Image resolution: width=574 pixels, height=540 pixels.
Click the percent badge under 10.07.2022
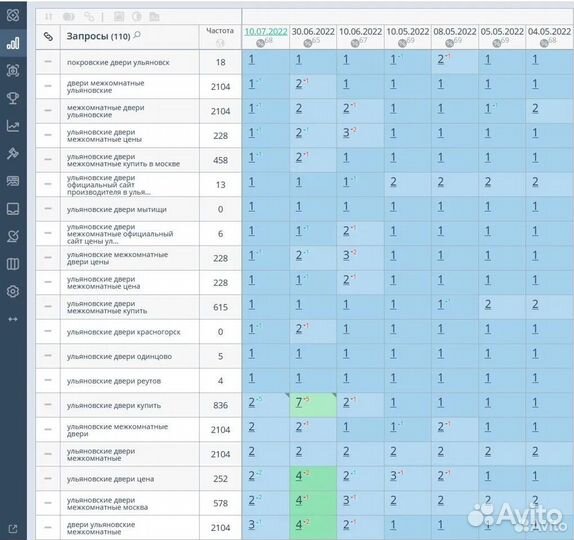tap(260, 43)
